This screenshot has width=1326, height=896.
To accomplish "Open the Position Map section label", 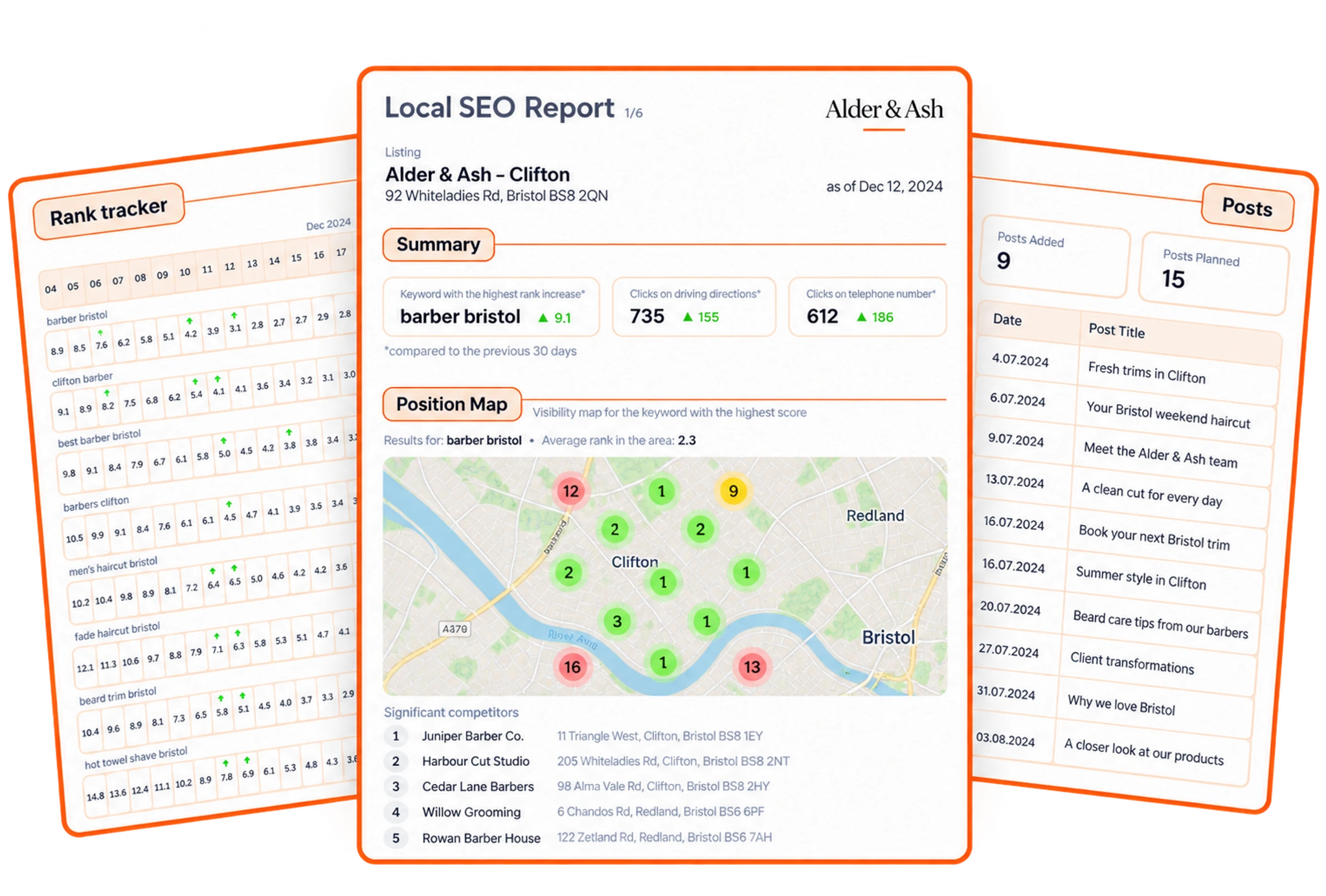I will 452,404.
